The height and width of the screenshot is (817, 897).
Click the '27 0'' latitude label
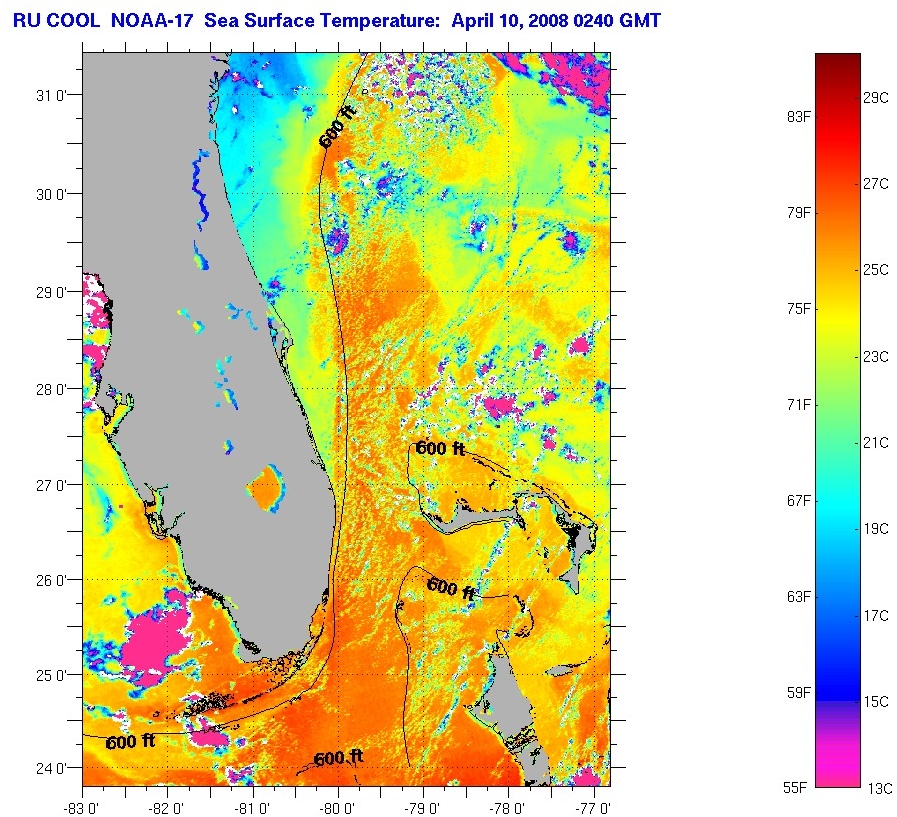click(x=51, y=485)
